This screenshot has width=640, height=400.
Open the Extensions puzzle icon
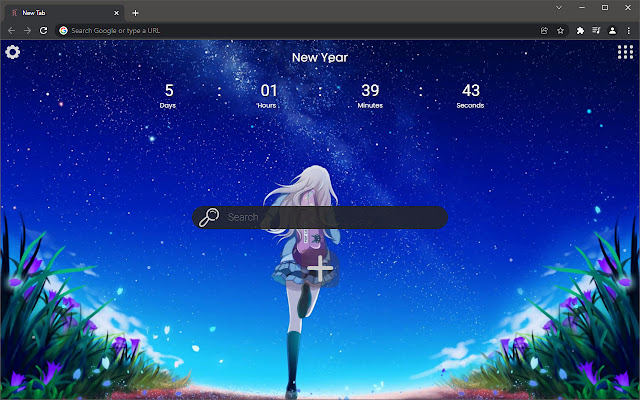click(x=580, y=31)
